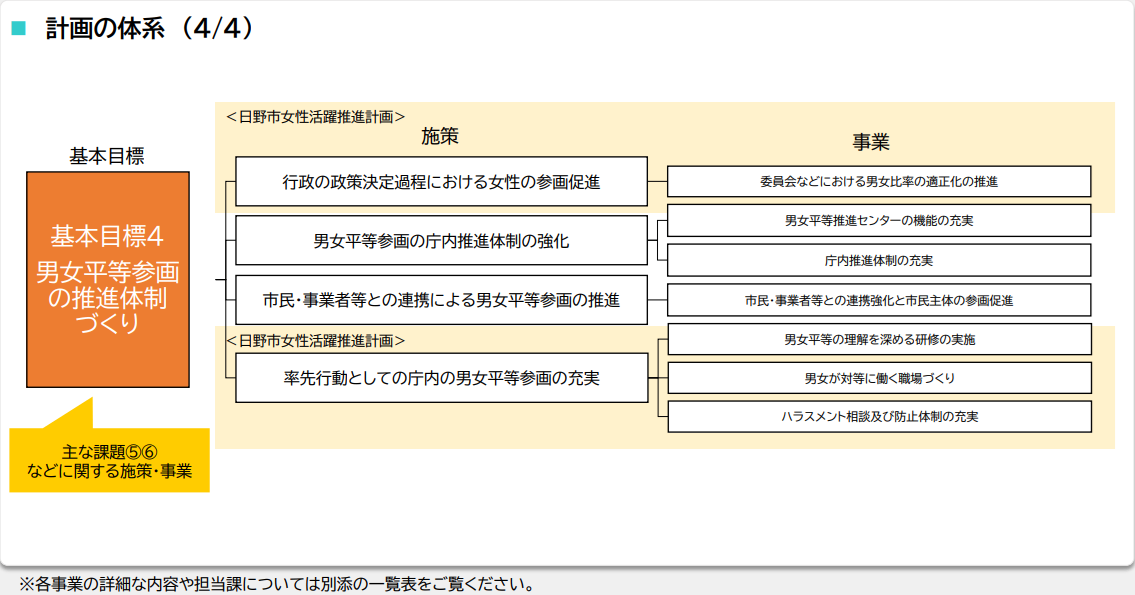Screen dimensions: 1135x595
Task: Select the 行政の政策決定過程における女性の参画促進 box
Action: click(x=441, y=182)
